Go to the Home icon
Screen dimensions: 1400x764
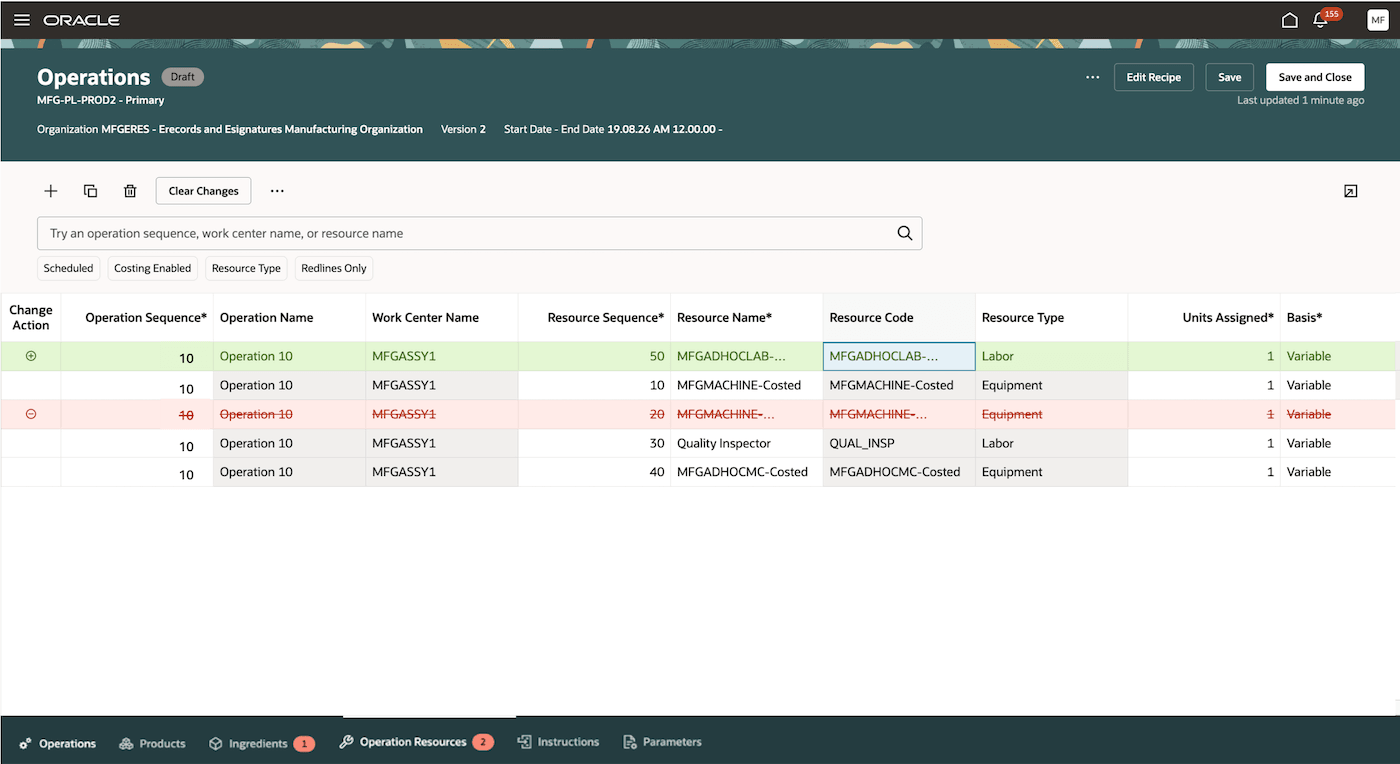pyautogui.click(x=1290, y=20)
